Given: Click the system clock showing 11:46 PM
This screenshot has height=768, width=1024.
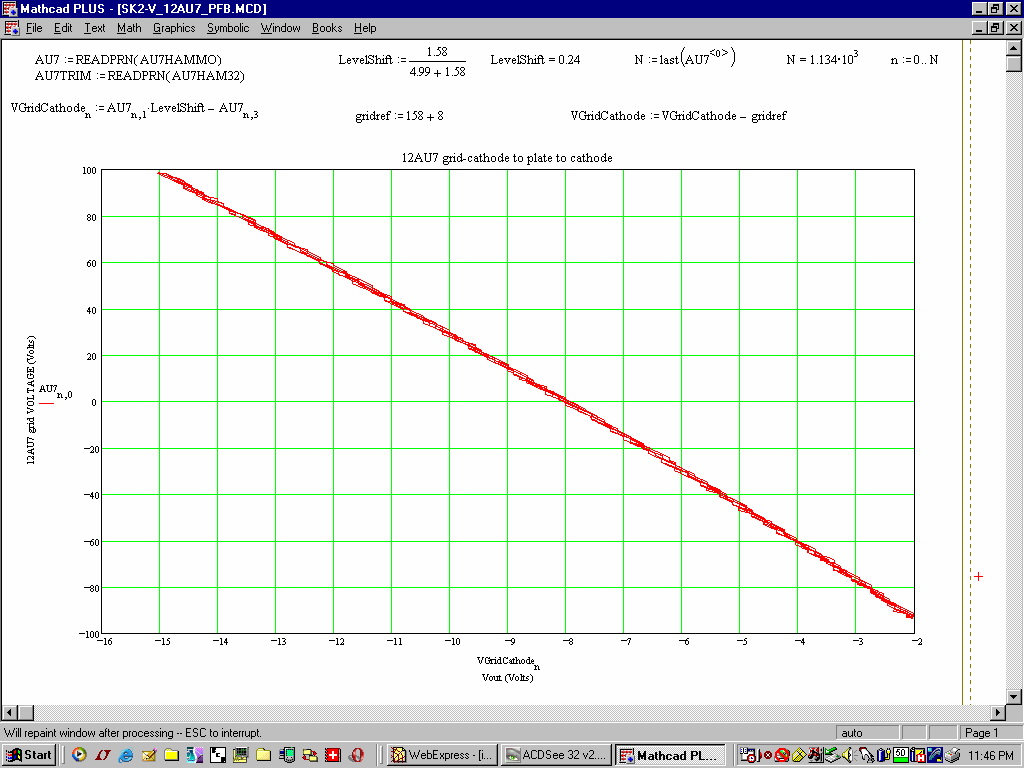Looking at the screenshot, I should (991, 755).
